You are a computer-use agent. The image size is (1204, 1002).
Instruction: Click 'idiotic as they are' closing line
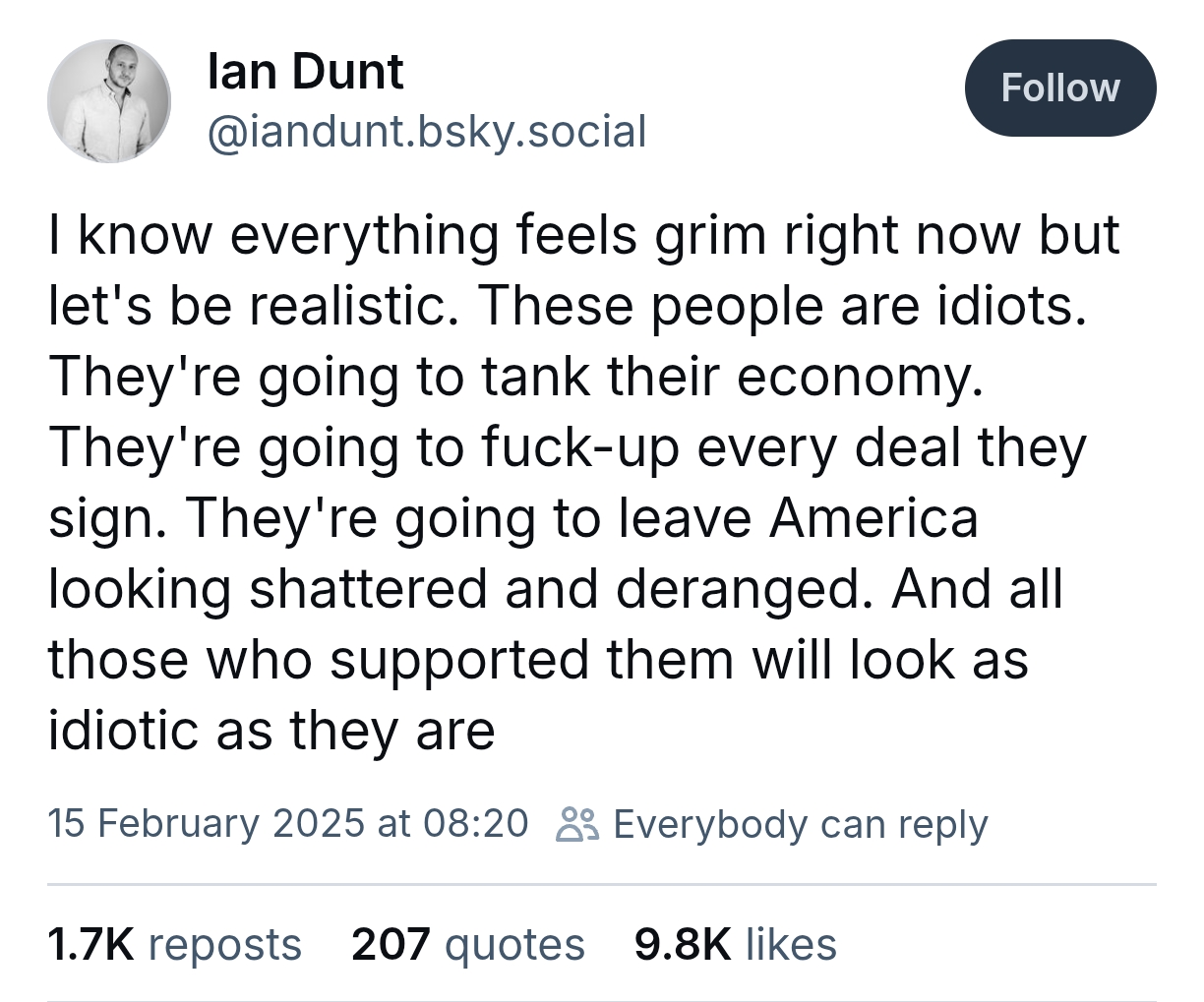[271, 731]
